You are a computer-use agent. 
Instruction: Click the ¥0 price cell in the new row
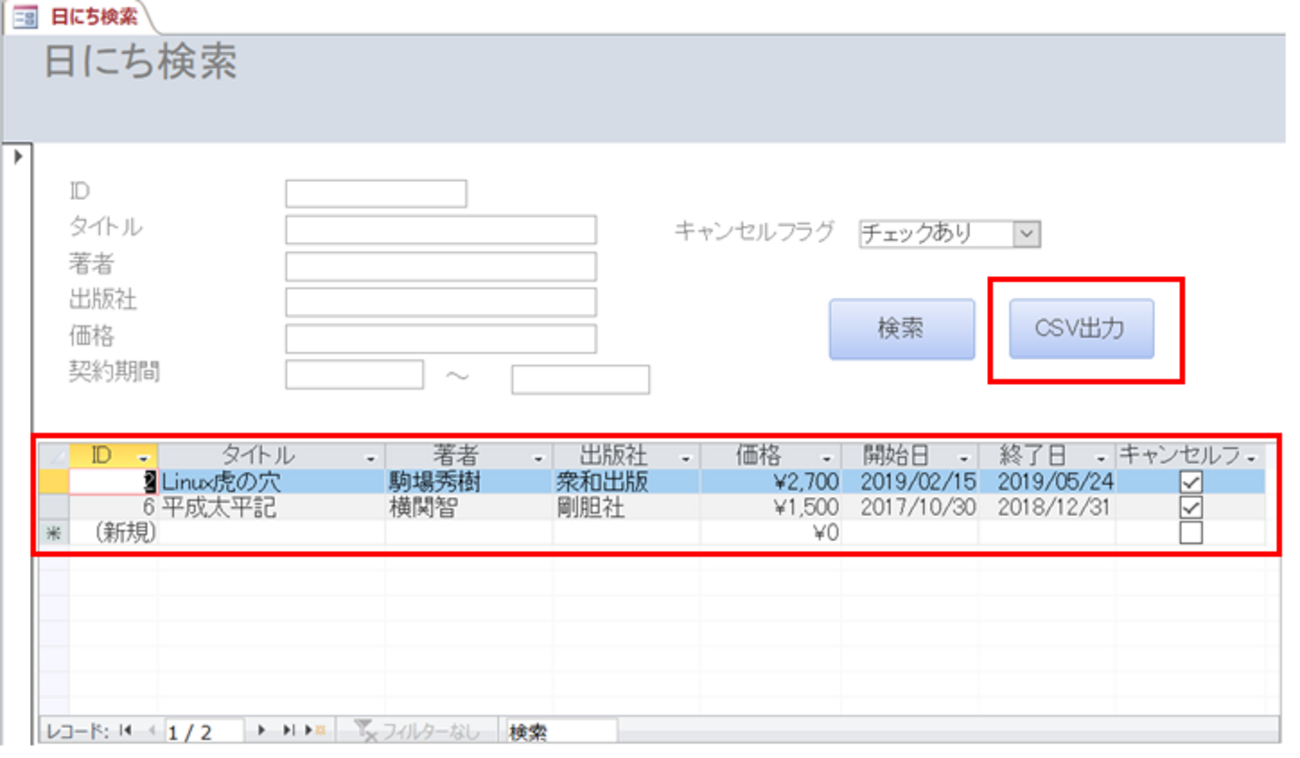coord(771,533)
